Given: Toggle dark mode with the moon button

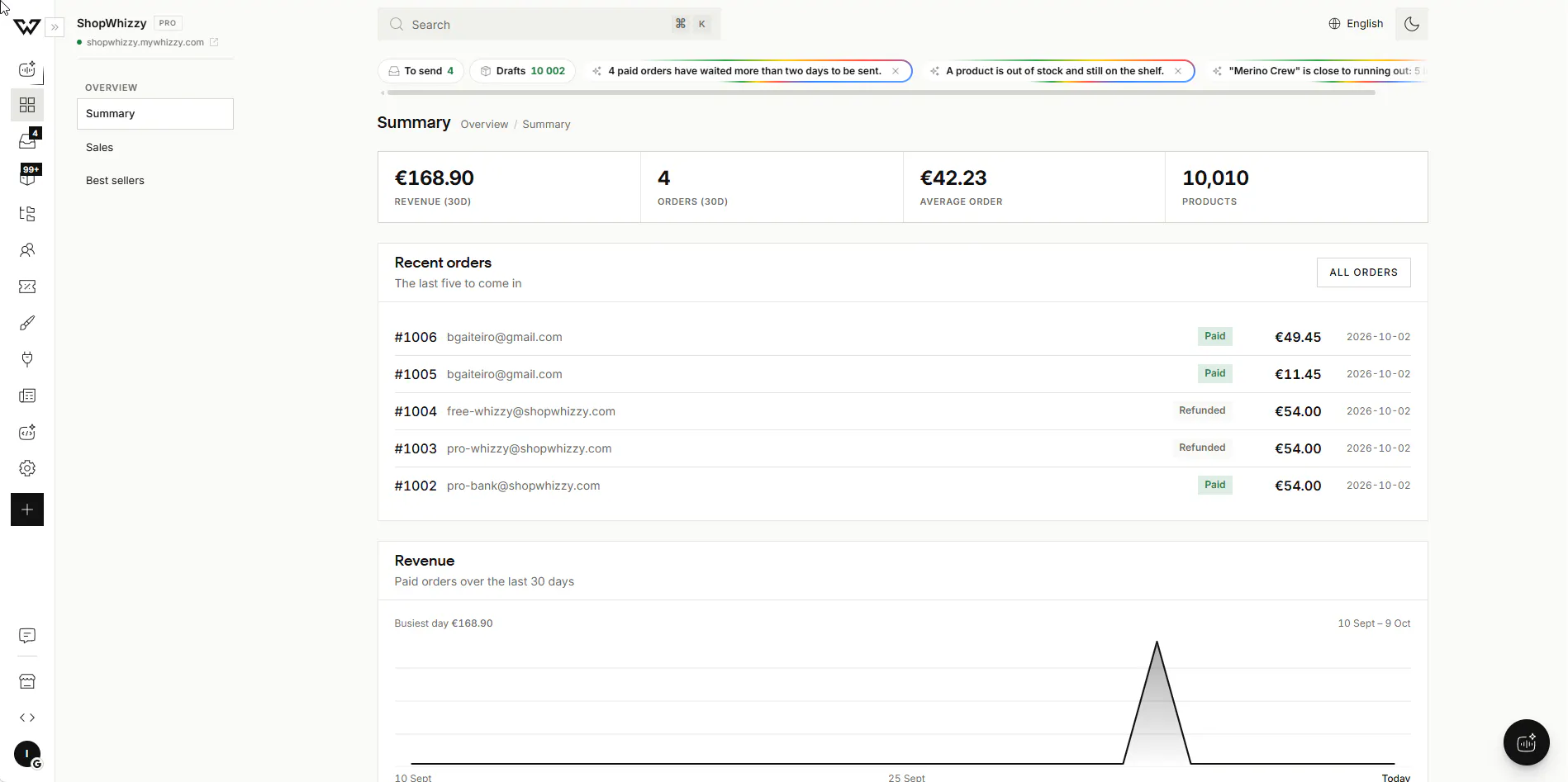Looking at the screenshot, I should [1411, 24].
